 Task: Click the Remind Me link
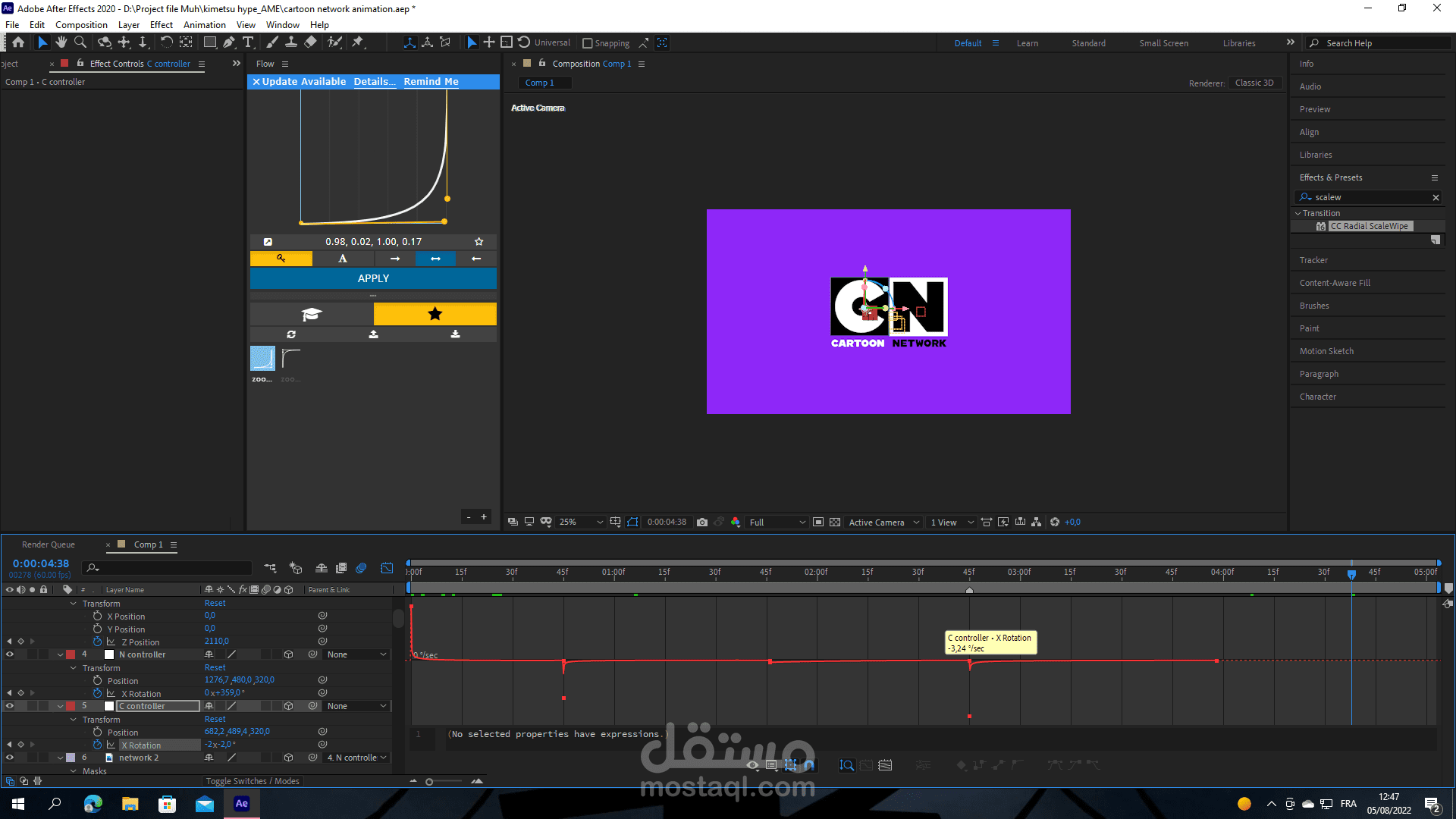pos(431,81)
